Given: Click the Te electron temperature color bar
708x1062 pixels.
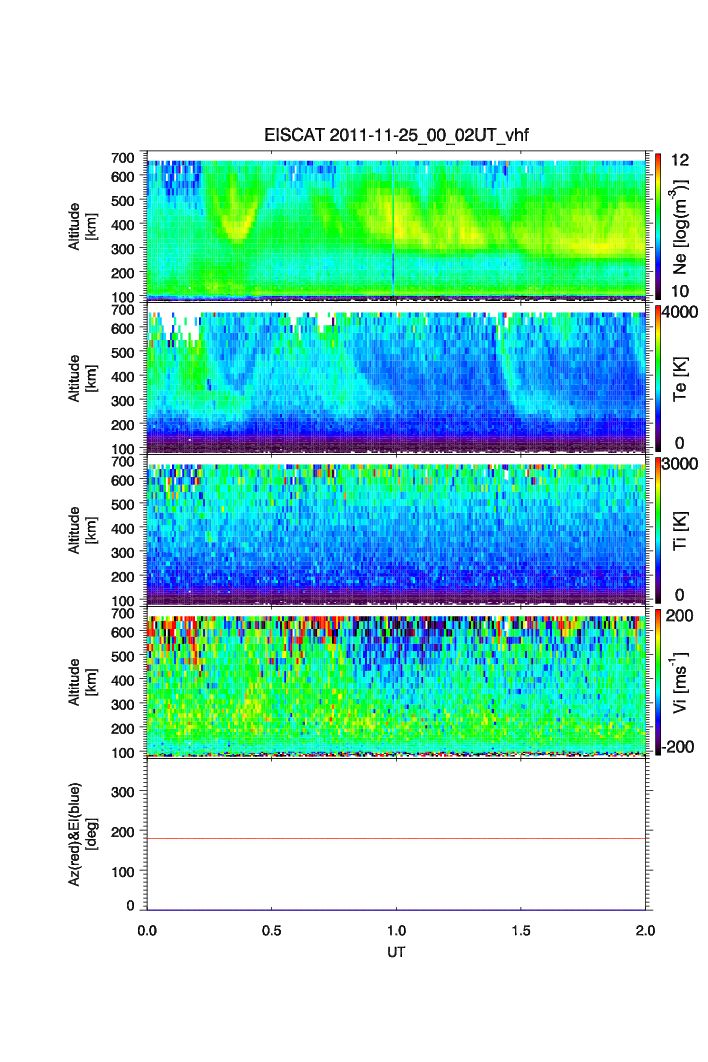Looking at the screenshot, I should [658, 378].
